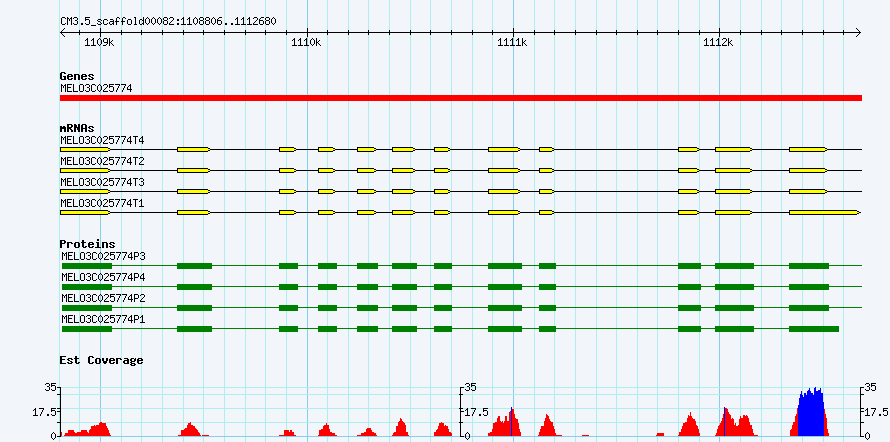The width and height of the screenshot is (890, 442).
Task: Click the mRNAs track title
Action: click(x=77, y=128)
